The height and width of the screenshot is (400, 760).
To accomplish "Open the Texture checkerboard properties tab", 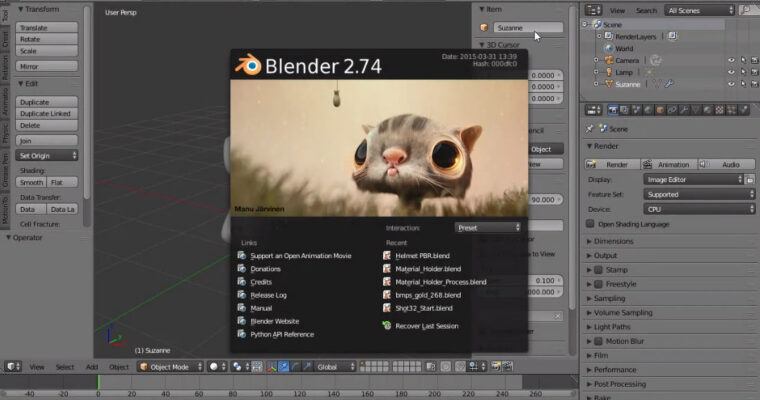I will (x=719, y=110).
